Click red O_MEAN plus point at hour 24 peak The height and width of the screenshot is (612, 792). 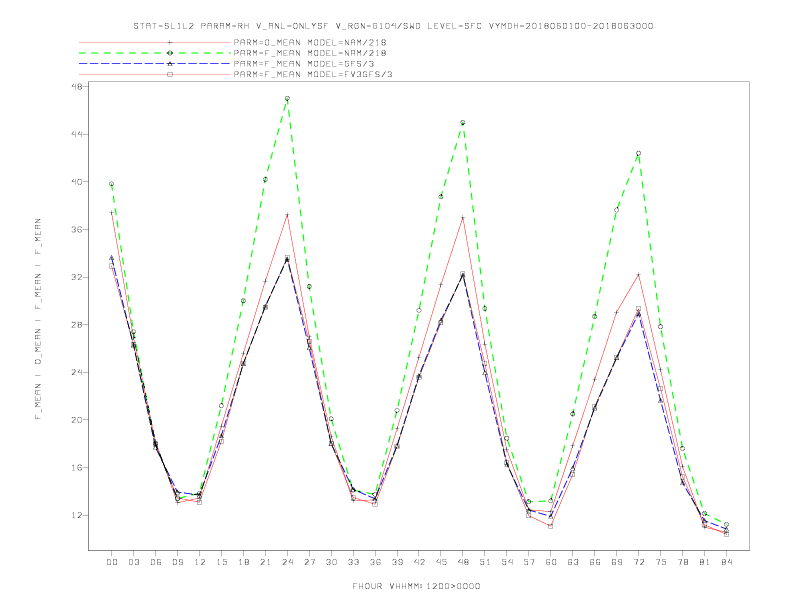coord(287,215)
